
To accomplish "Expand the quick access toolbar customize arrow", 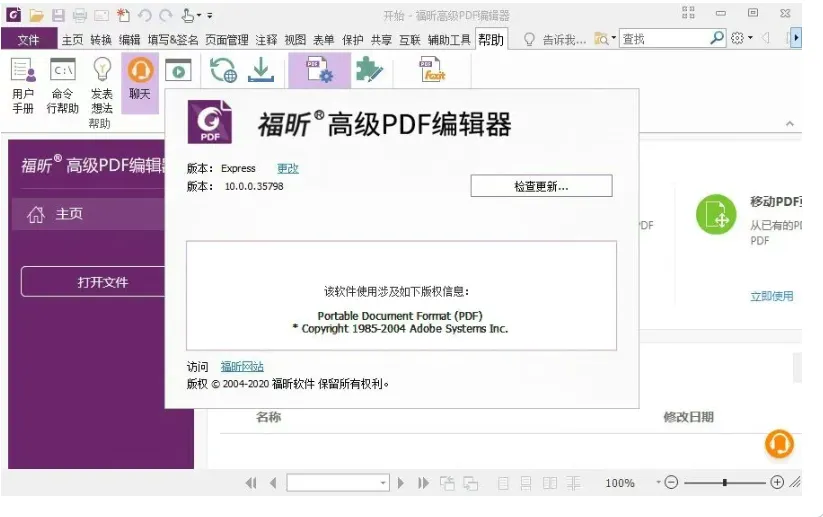I will pos(209,16).
